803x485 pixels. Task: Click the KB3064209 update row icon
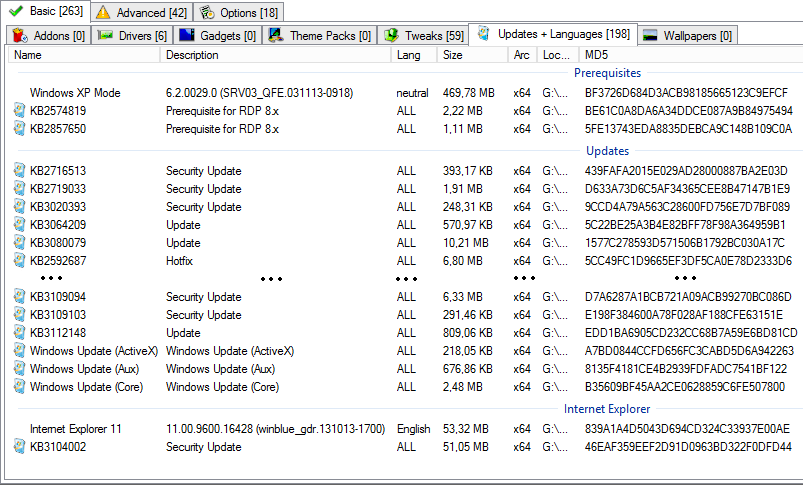[x=19, y=225]
